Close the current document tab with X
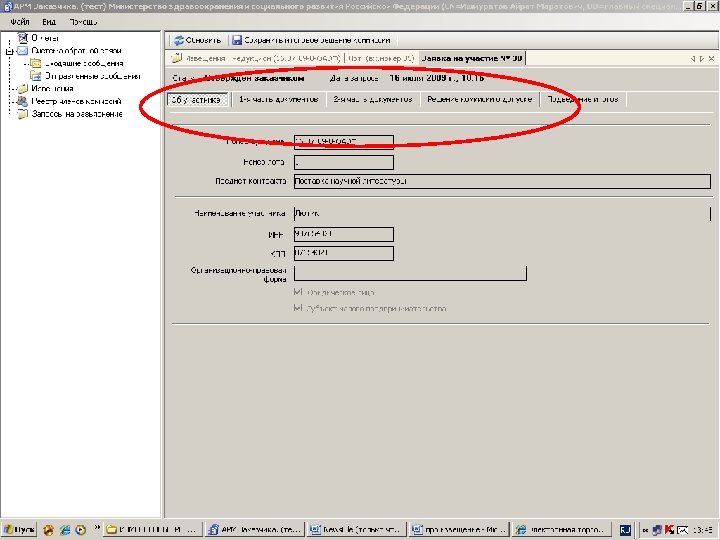 point(711,59)
